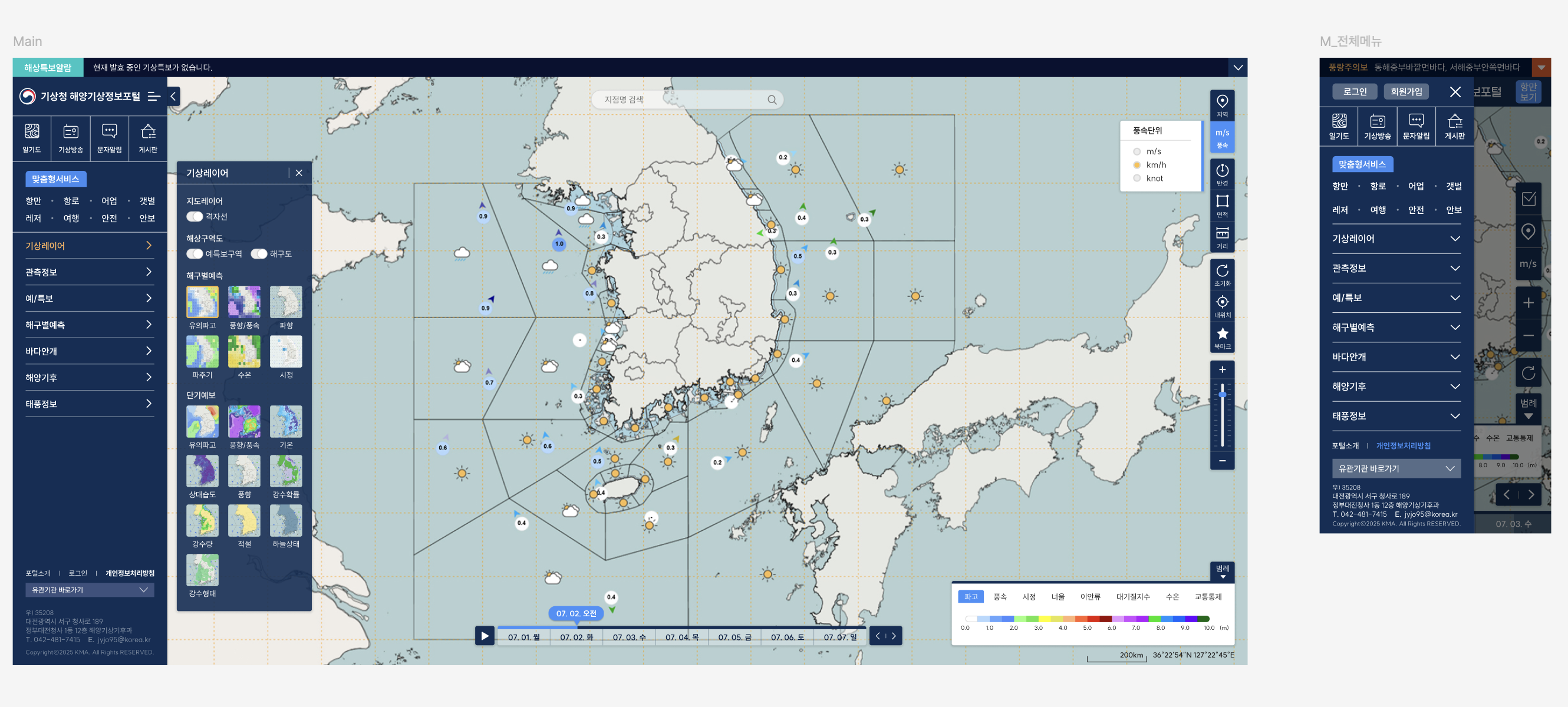Toggle the 격자선 grid line switch
1568x707 pixels.
195,217
